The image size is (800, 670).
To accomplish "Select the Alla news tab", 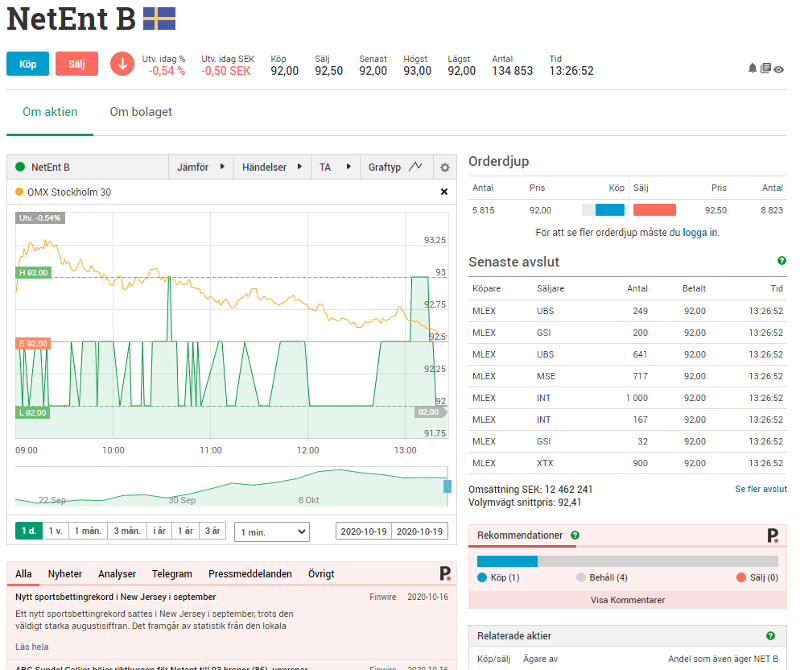I will (x=23, y=574).
